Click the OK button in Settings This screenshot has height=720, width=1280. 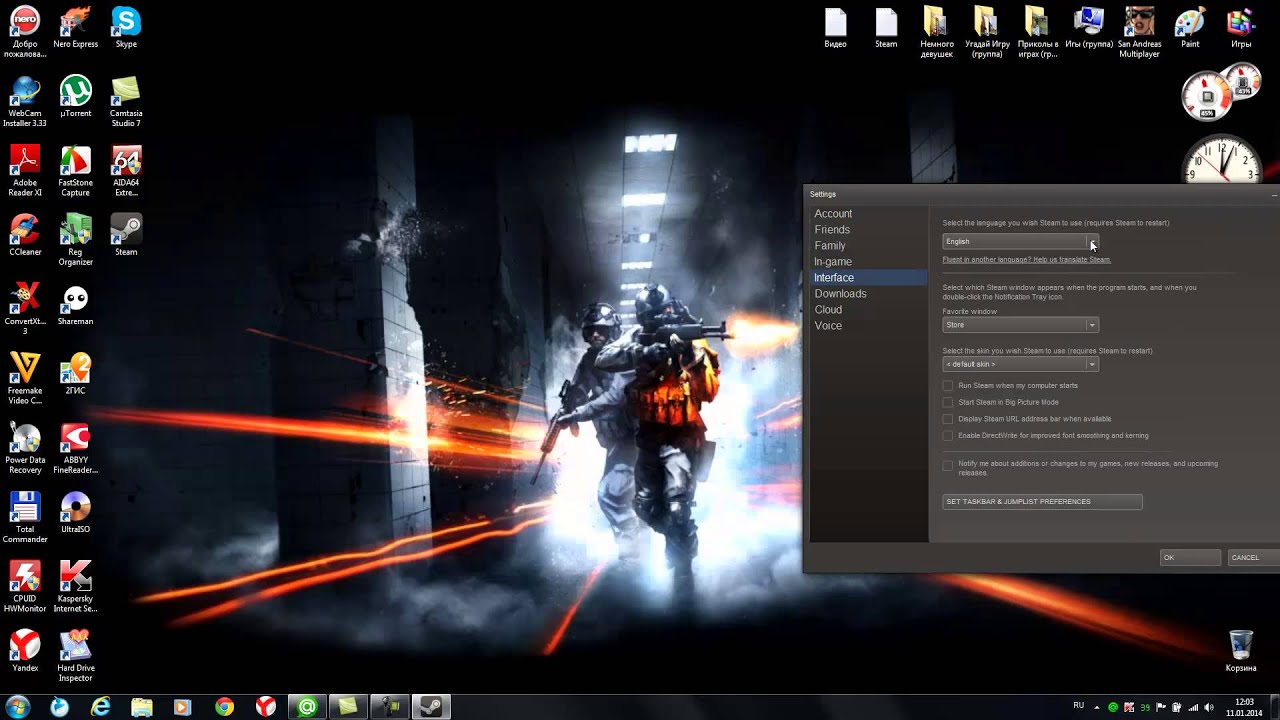point(1190,558)
